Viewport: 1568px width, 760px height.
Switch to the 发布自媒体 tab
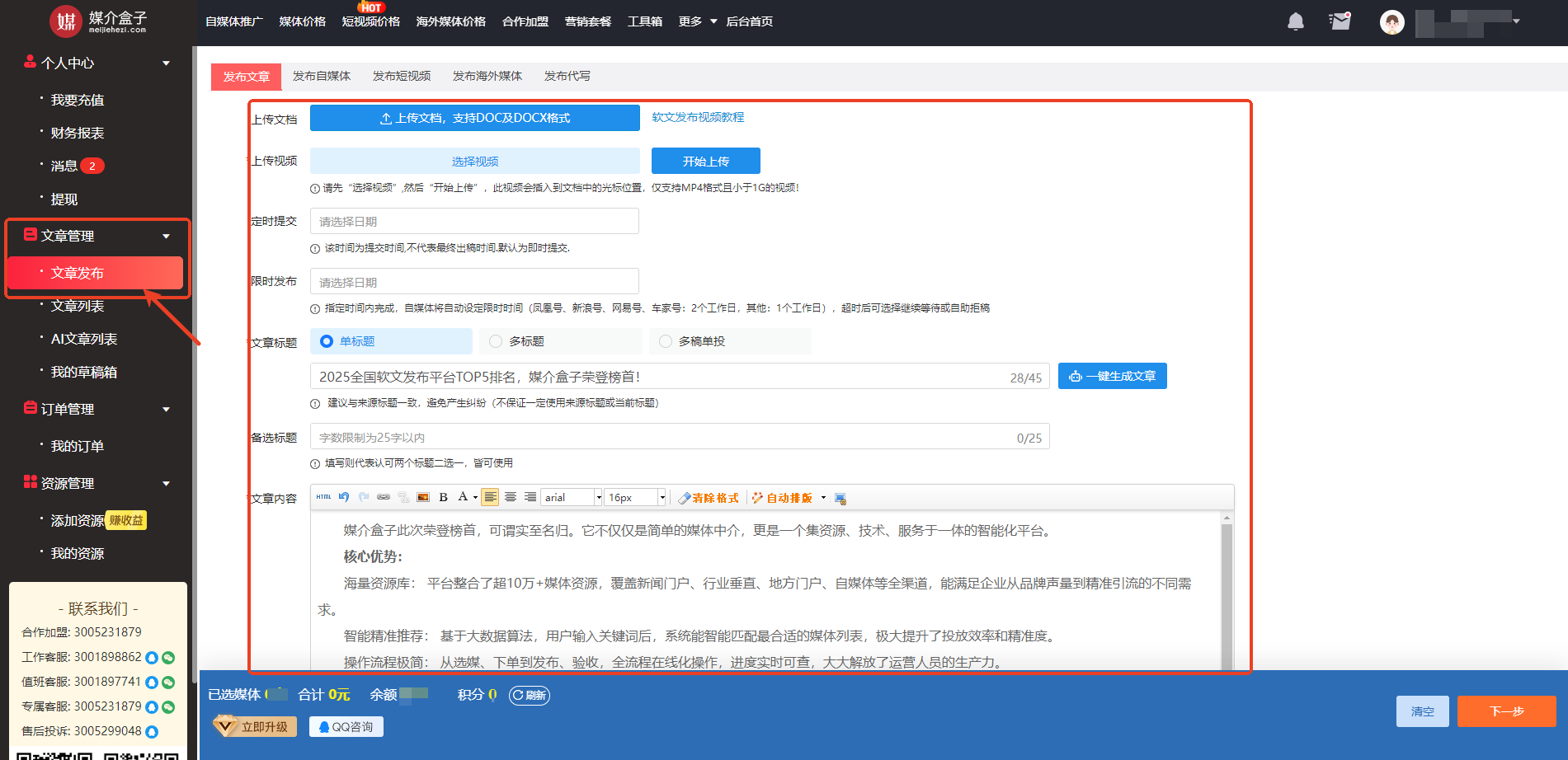click(x=322, y=76)
